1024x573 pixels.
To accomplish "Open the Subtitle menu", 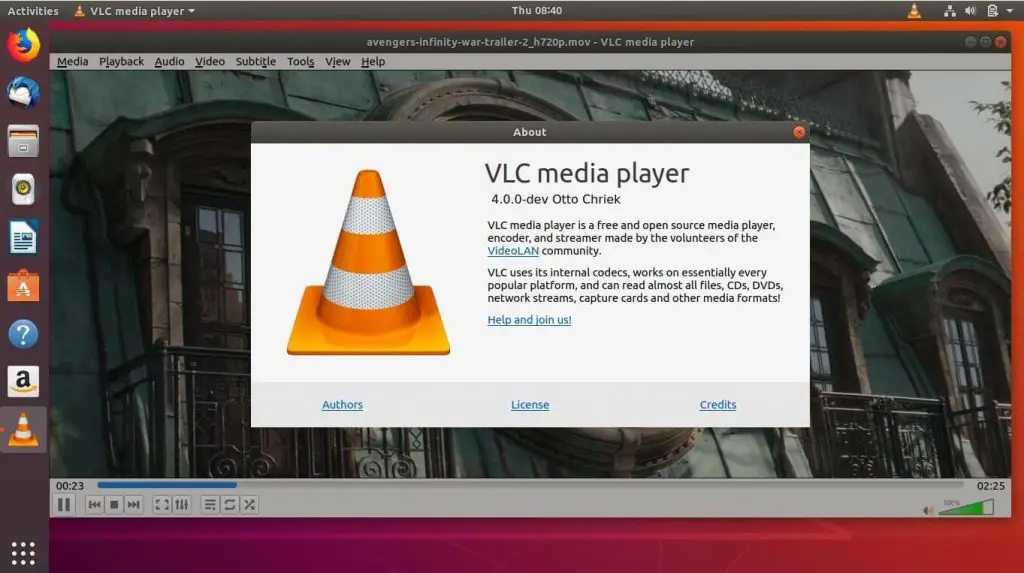I will click(x=255, y=61).
